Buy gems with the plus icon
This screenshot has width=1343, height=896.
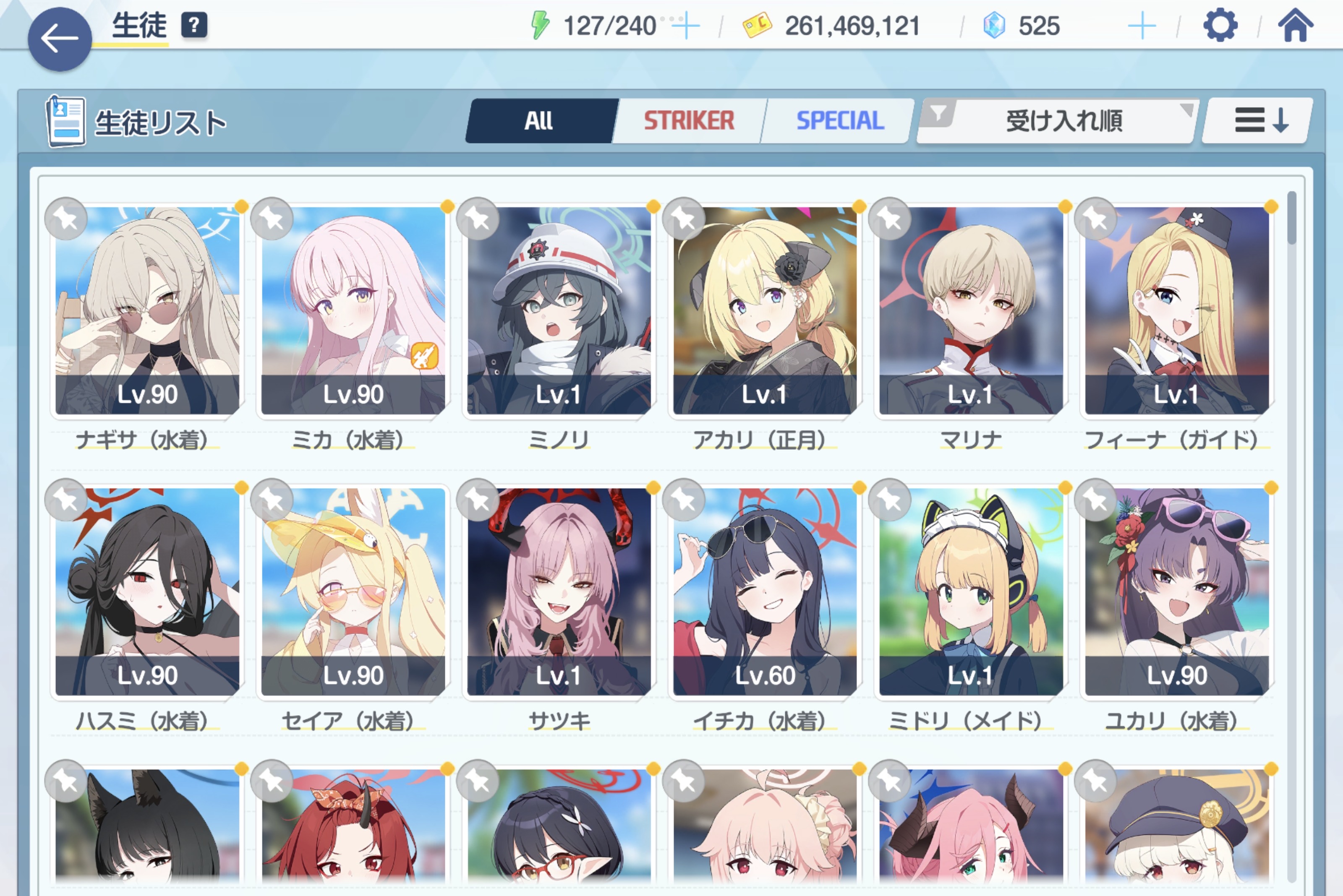(1142, 26)
